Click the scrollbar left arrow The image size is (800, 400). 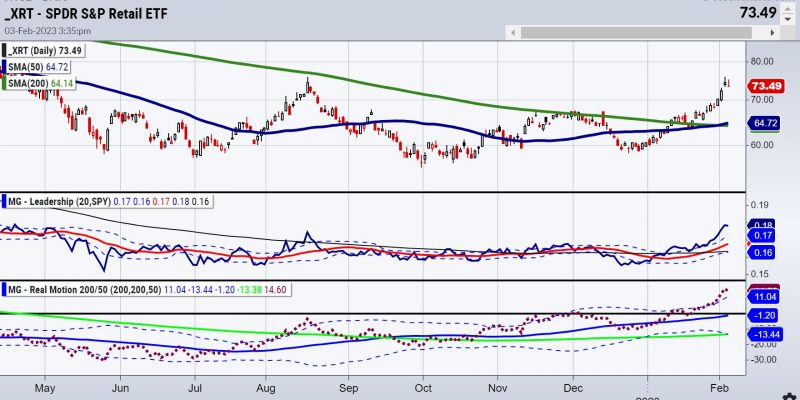(512, 33)
